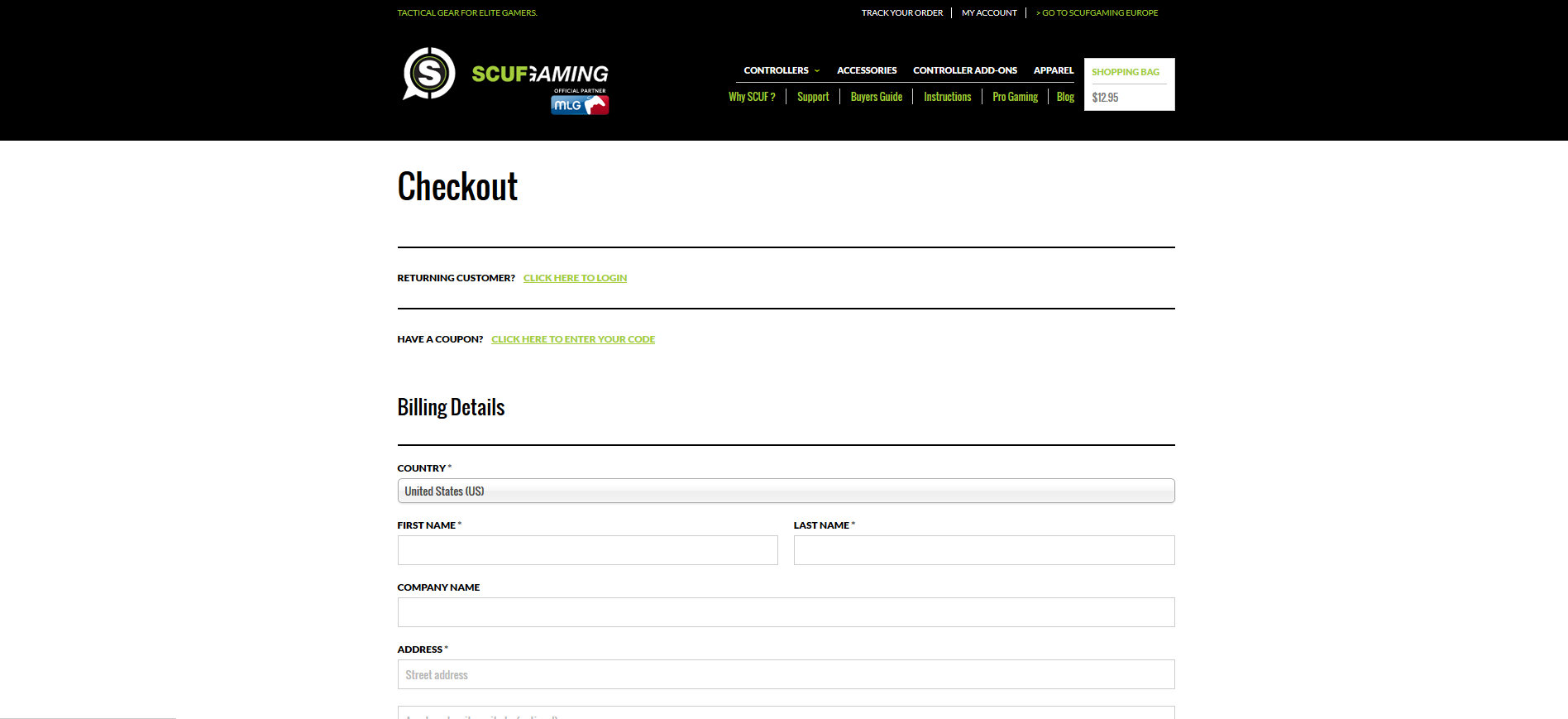Screen dimensions: 1568x719
Task: Click the enter coupon code link
Action: 572,339
